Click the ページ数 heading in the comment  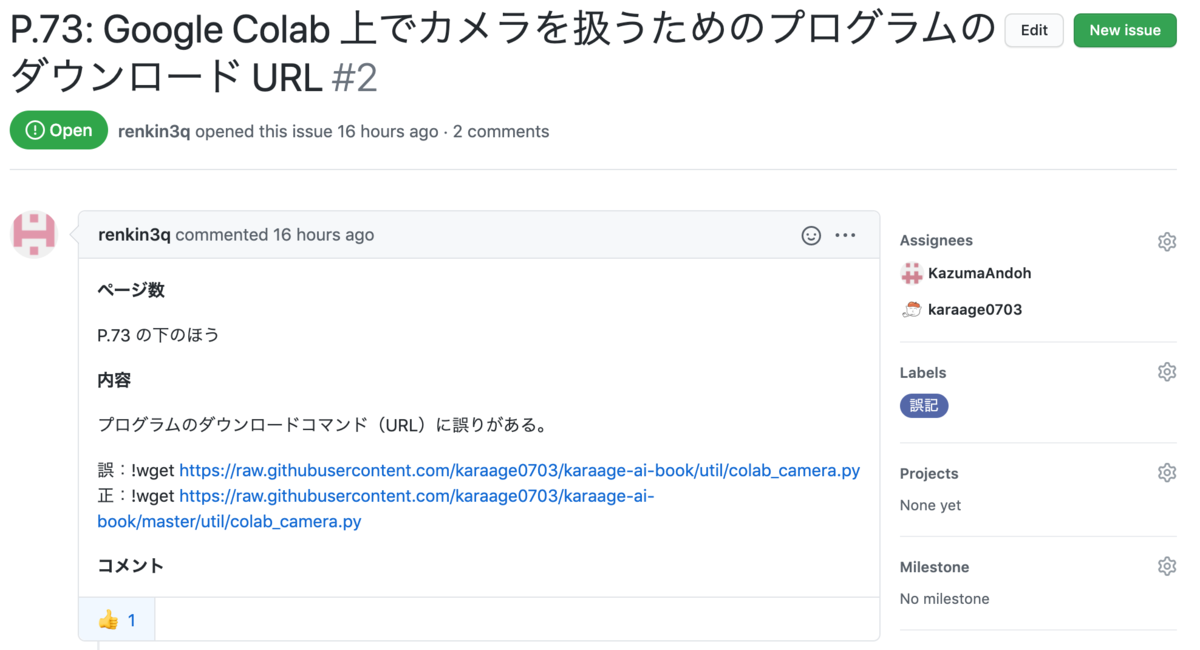[x=131, y=290]
